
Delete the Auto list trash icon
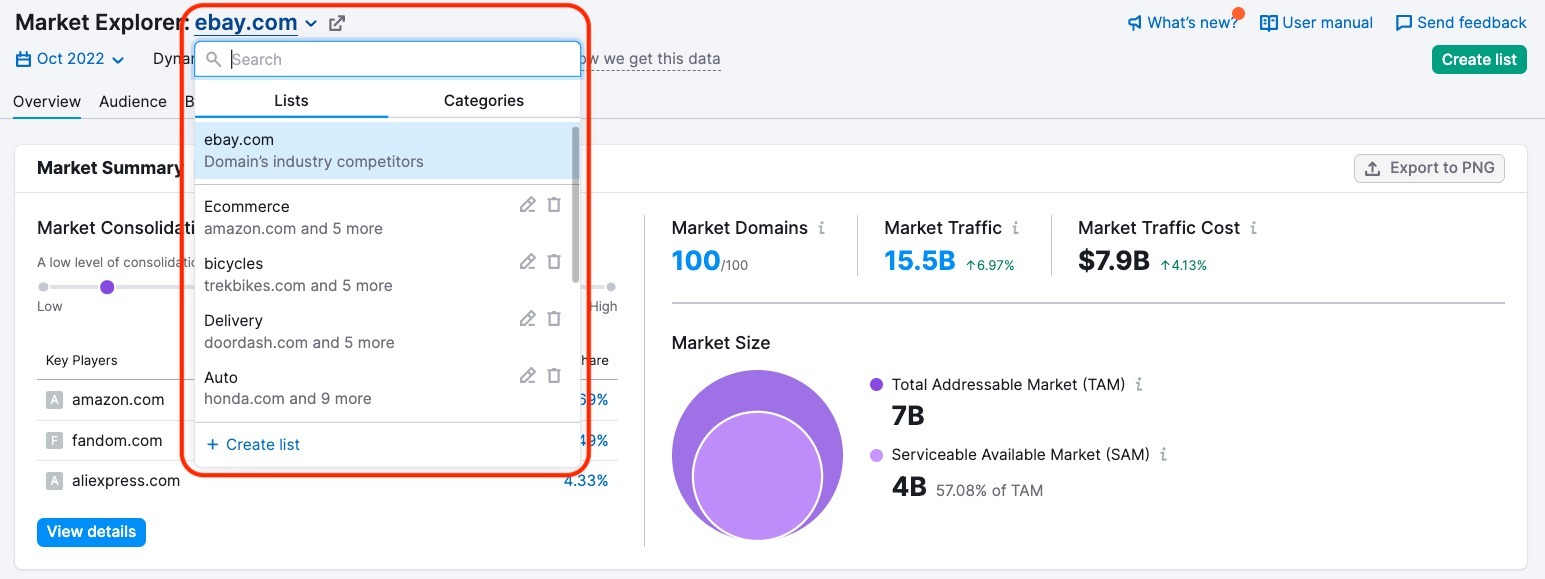pos(554,376)
